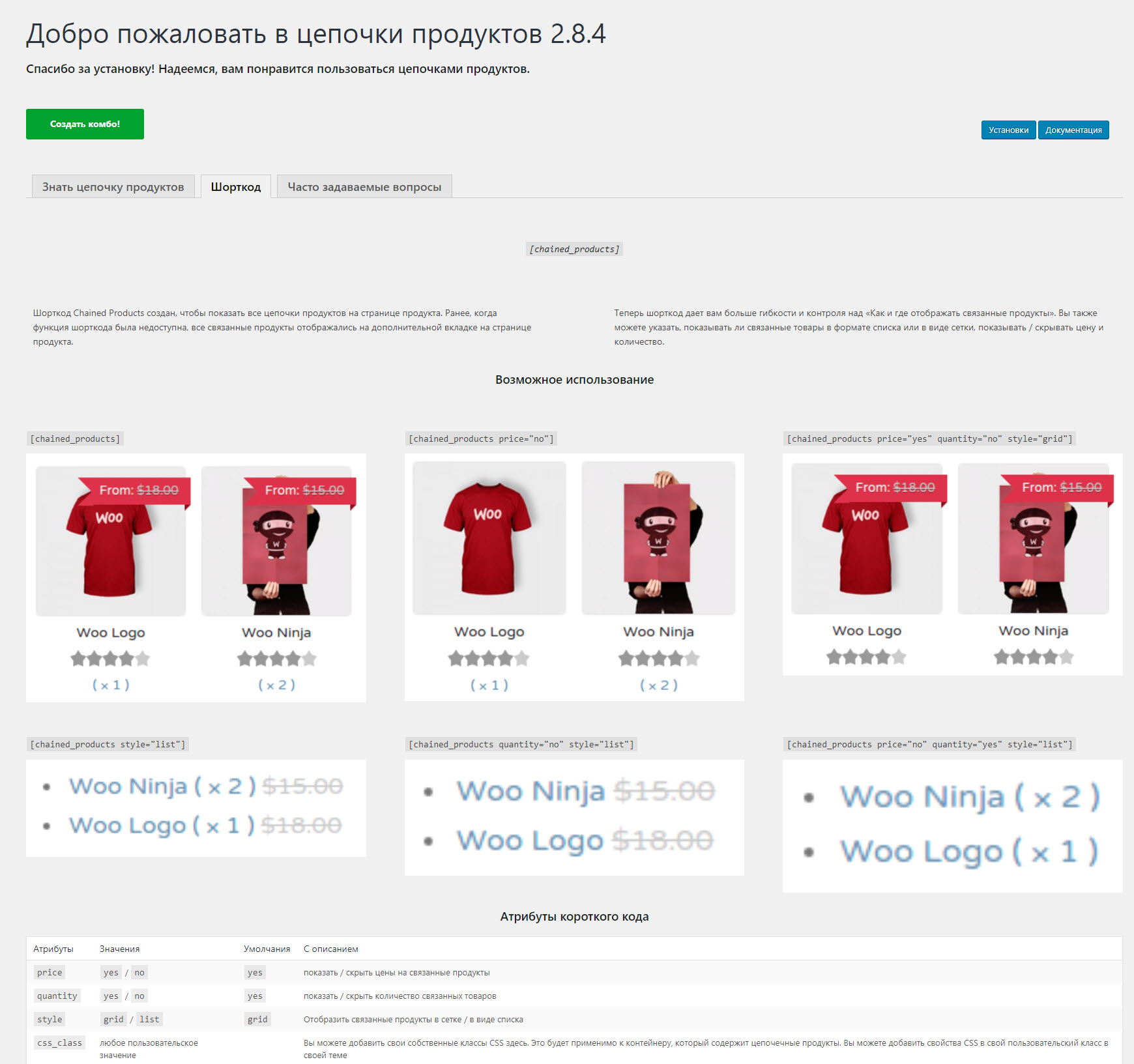Click "( × 1 )" quantity in plain [chained_products] example
1134x1064 pixels.
click(111, 685)
